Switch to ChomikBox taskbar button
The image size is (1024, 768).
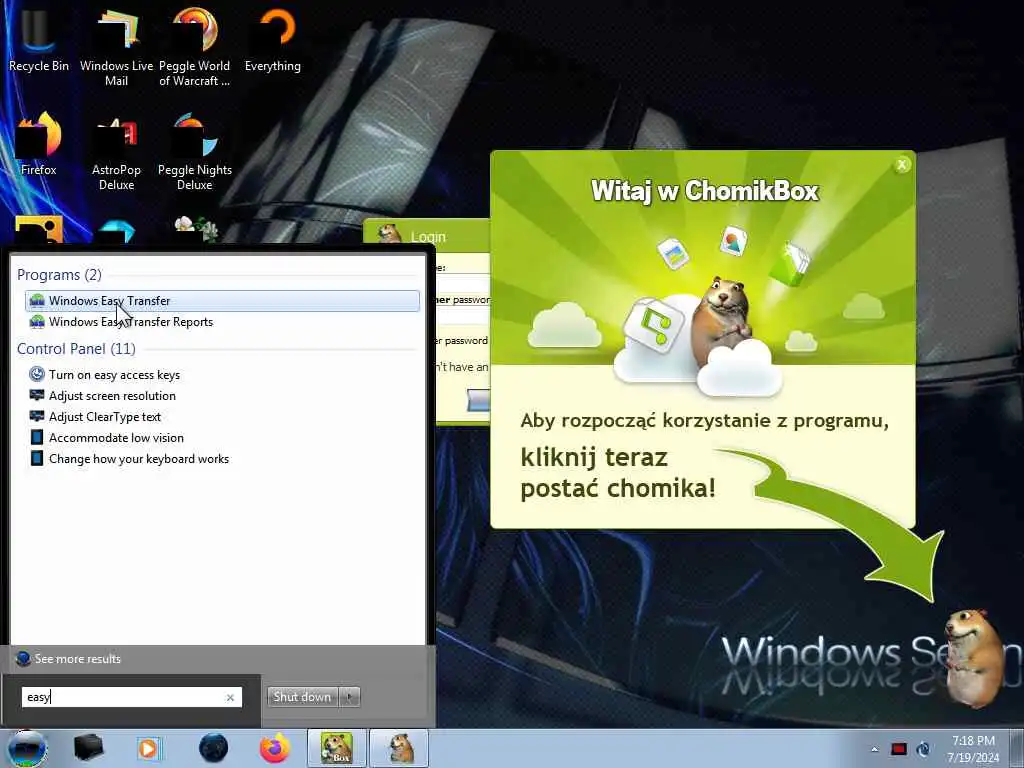coord(337,748)
